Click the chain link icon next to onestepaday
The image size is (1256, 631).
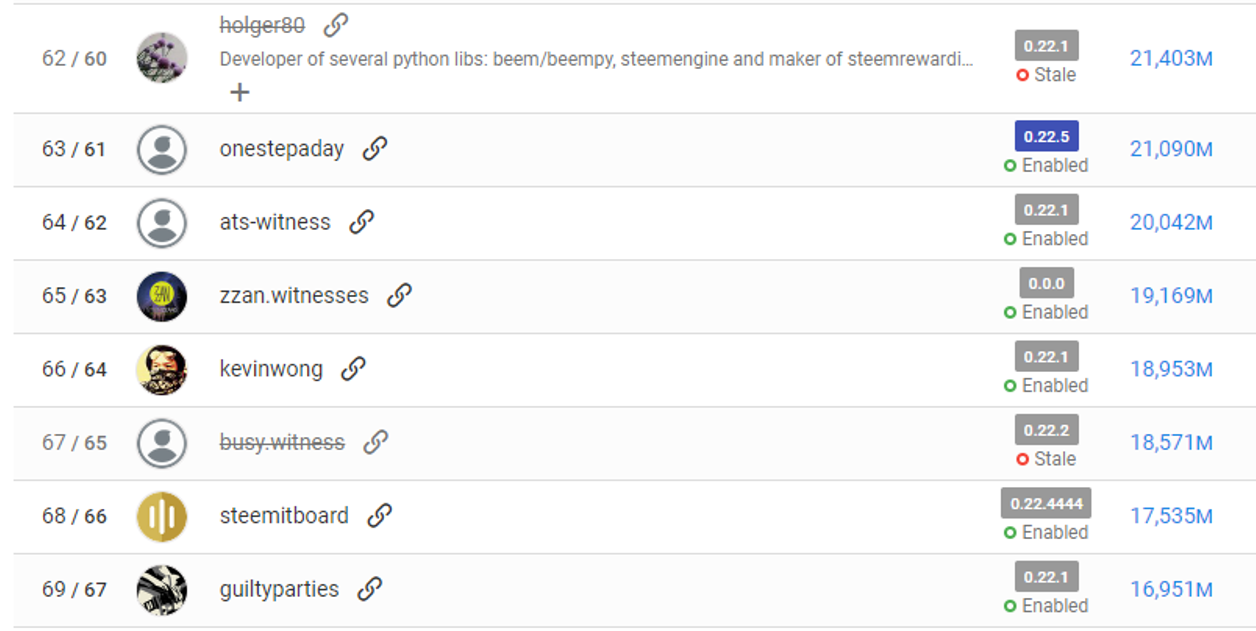pos(375,149)
